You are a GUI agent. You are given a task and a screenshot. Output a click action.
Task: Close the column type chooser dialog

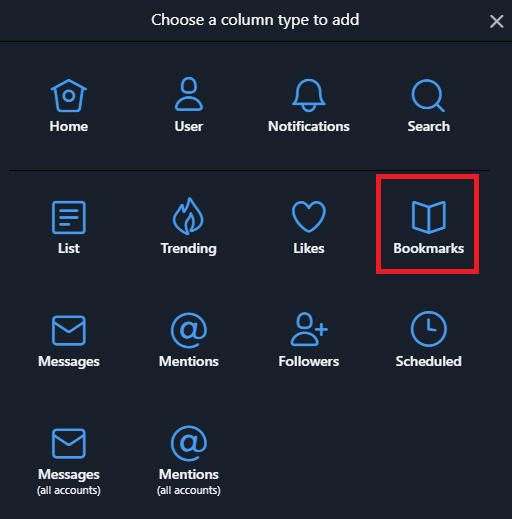point(496,21)
